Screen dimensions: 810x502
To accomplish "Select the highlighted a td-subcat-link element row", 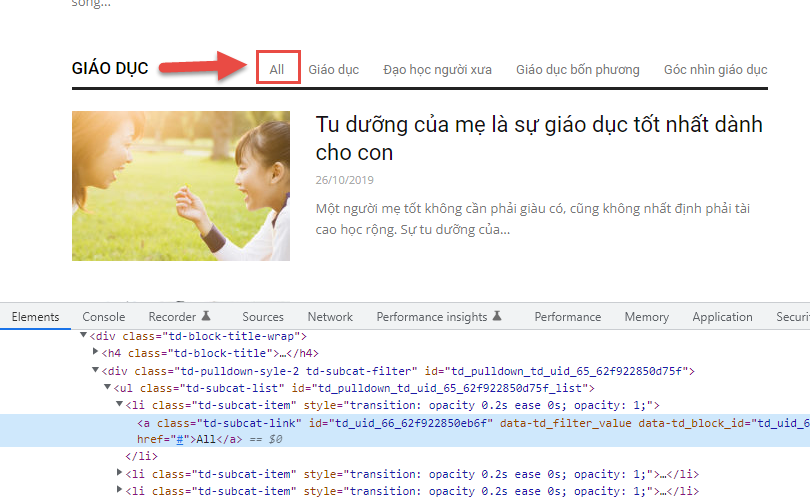I will tap(405, 430).
